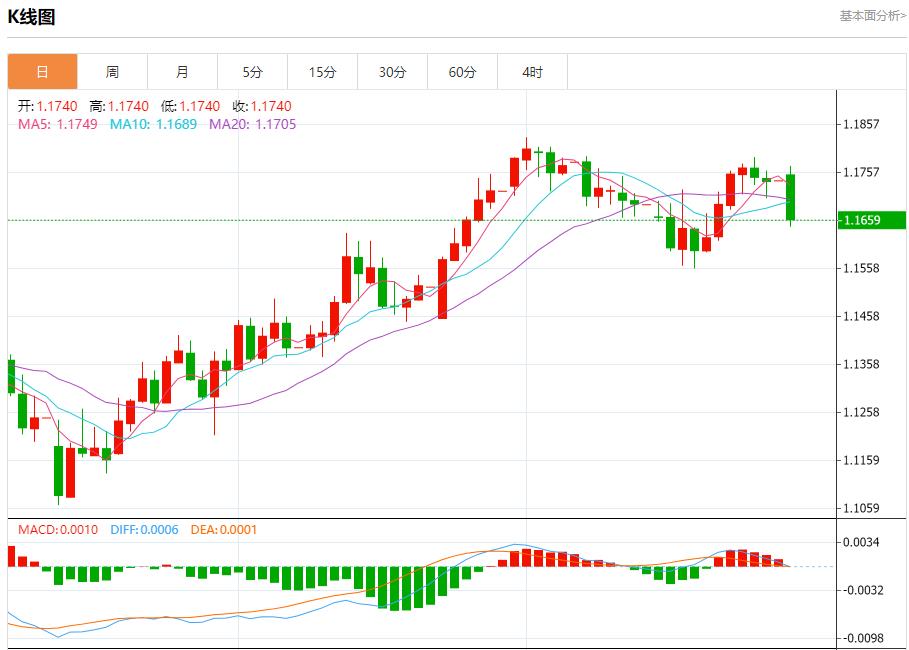909x650 pixels.
Task: Select the 60分 timeframe
Action: click(464, 71)
